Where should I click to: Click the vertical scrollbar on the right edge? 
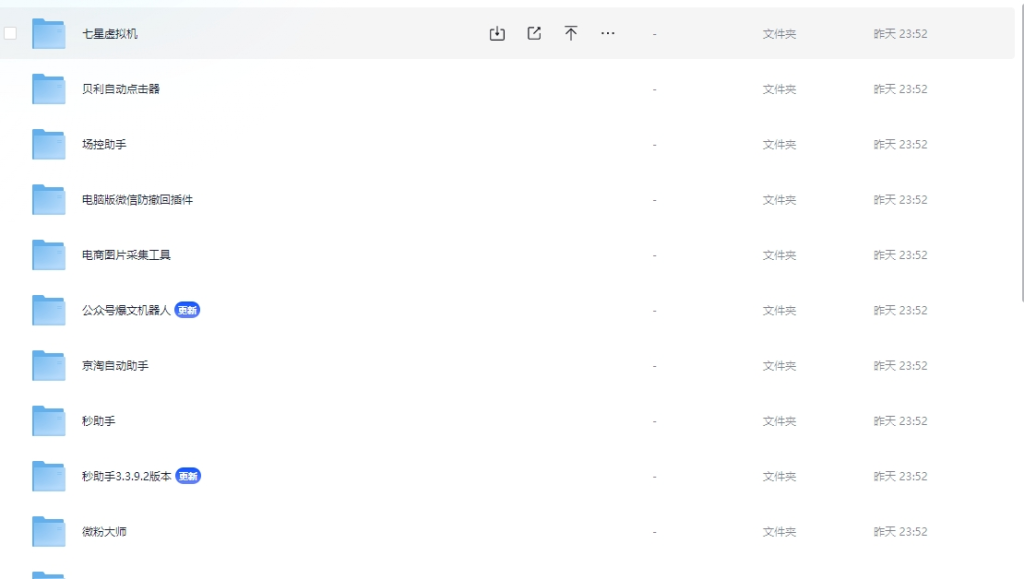pyautogui.click(x=1020, y=150)
